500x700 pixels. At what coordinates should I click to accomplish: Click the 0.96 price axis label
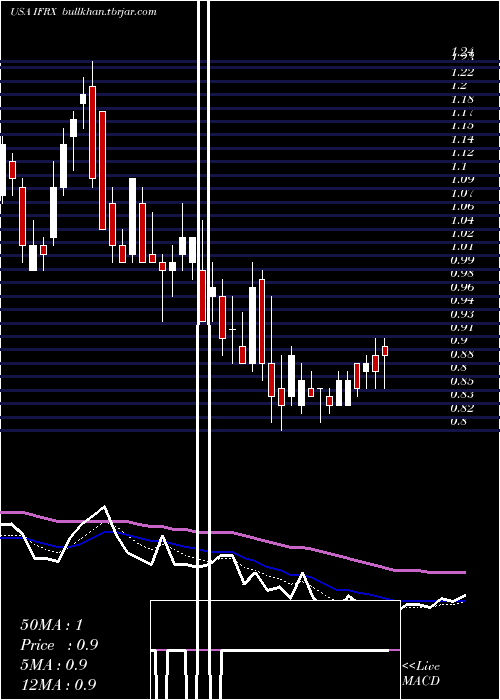click(x=462, y=287)
